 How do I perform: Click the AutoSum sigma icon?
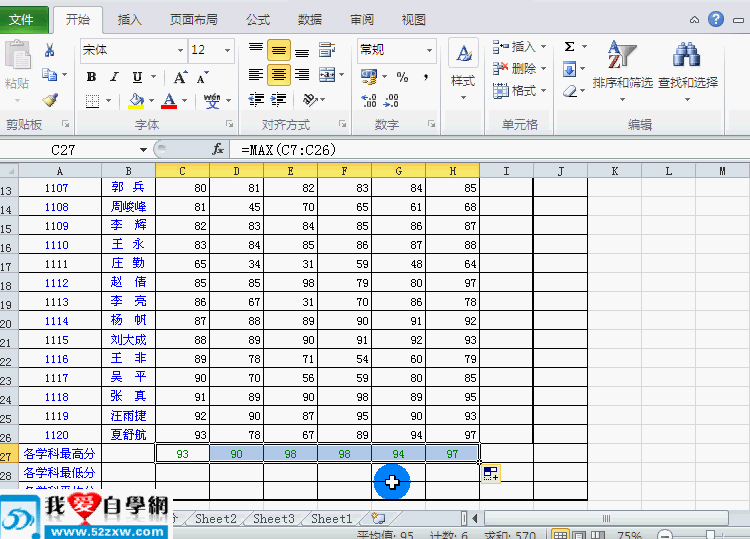(x=569, y=46)
